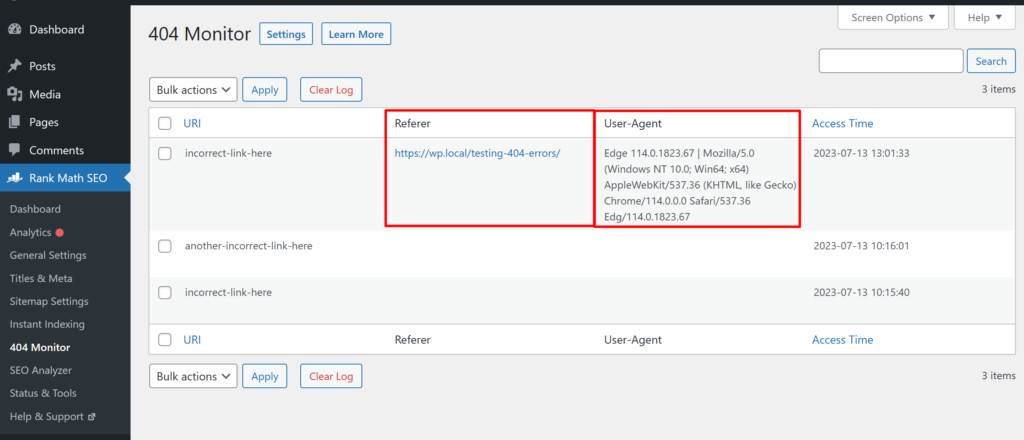Open Rank Math Dashboard submenu item
Viewport: 1024px width, 440px height.
point(35,209)
